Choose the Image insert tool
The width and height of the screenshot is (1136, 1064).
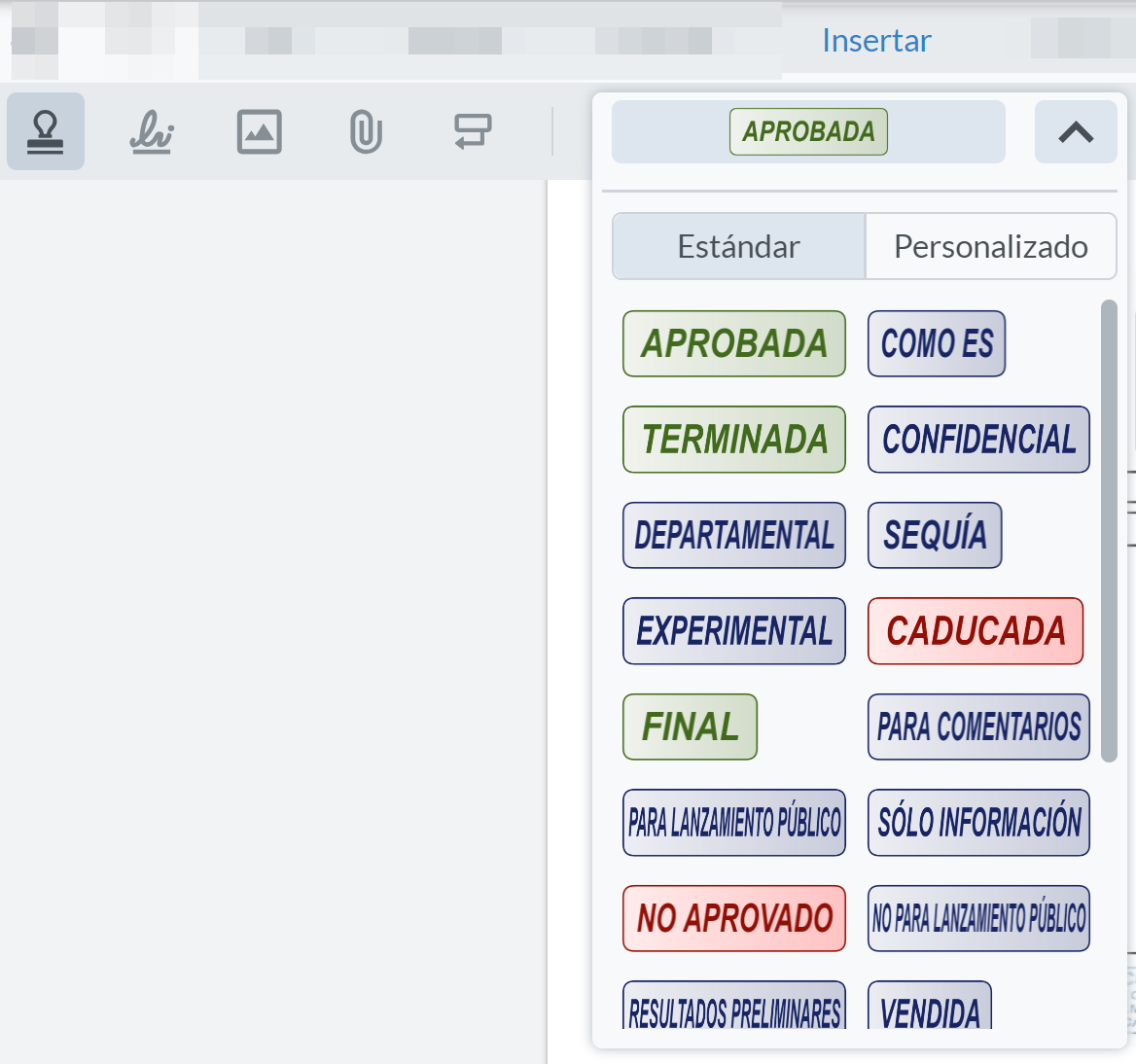[x=260, y=132]
